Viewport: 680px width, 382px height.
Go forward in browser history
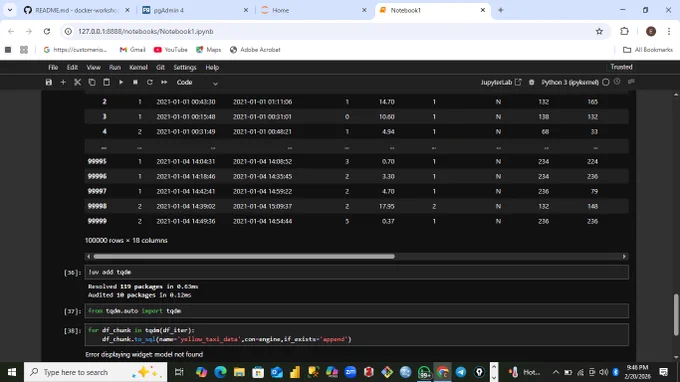click(x=29, y=31)
